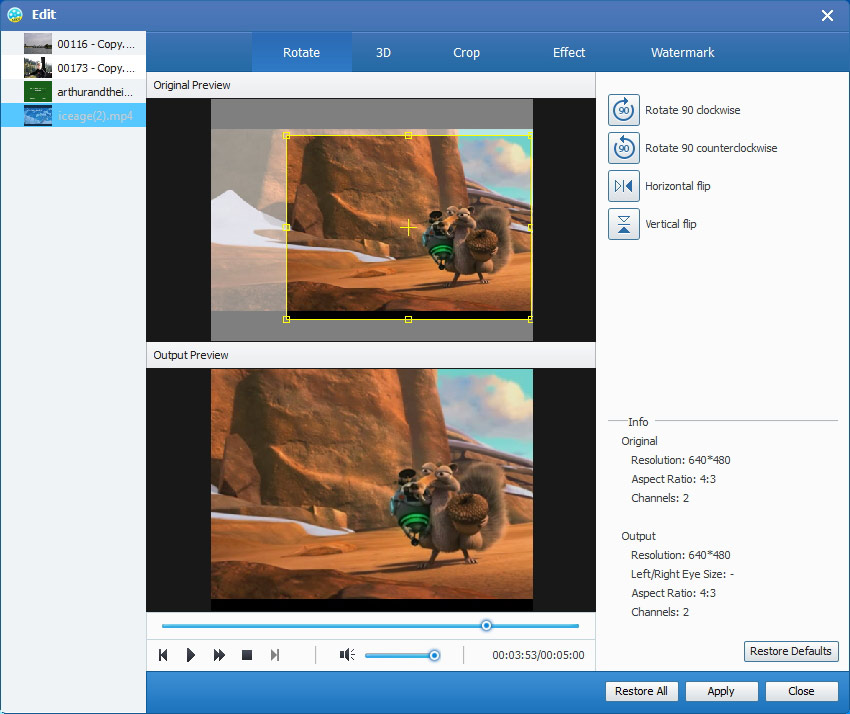Click the Output Preview heading
The height and width of the screenshot is (714, 850).
coord(191,355)
